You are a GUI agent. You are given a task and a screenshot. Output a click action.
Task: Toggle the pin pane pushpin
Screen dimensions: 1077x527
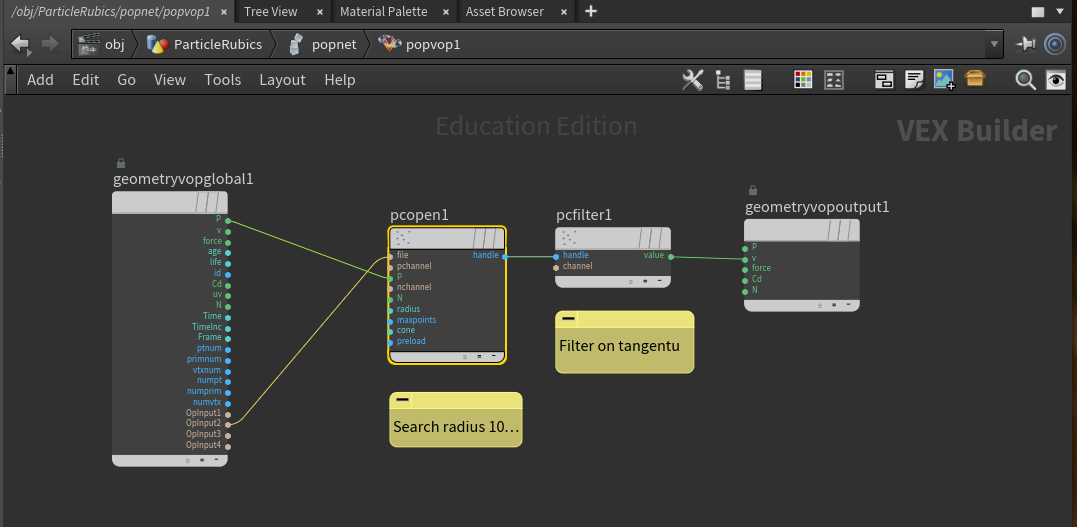point(1025,45)
